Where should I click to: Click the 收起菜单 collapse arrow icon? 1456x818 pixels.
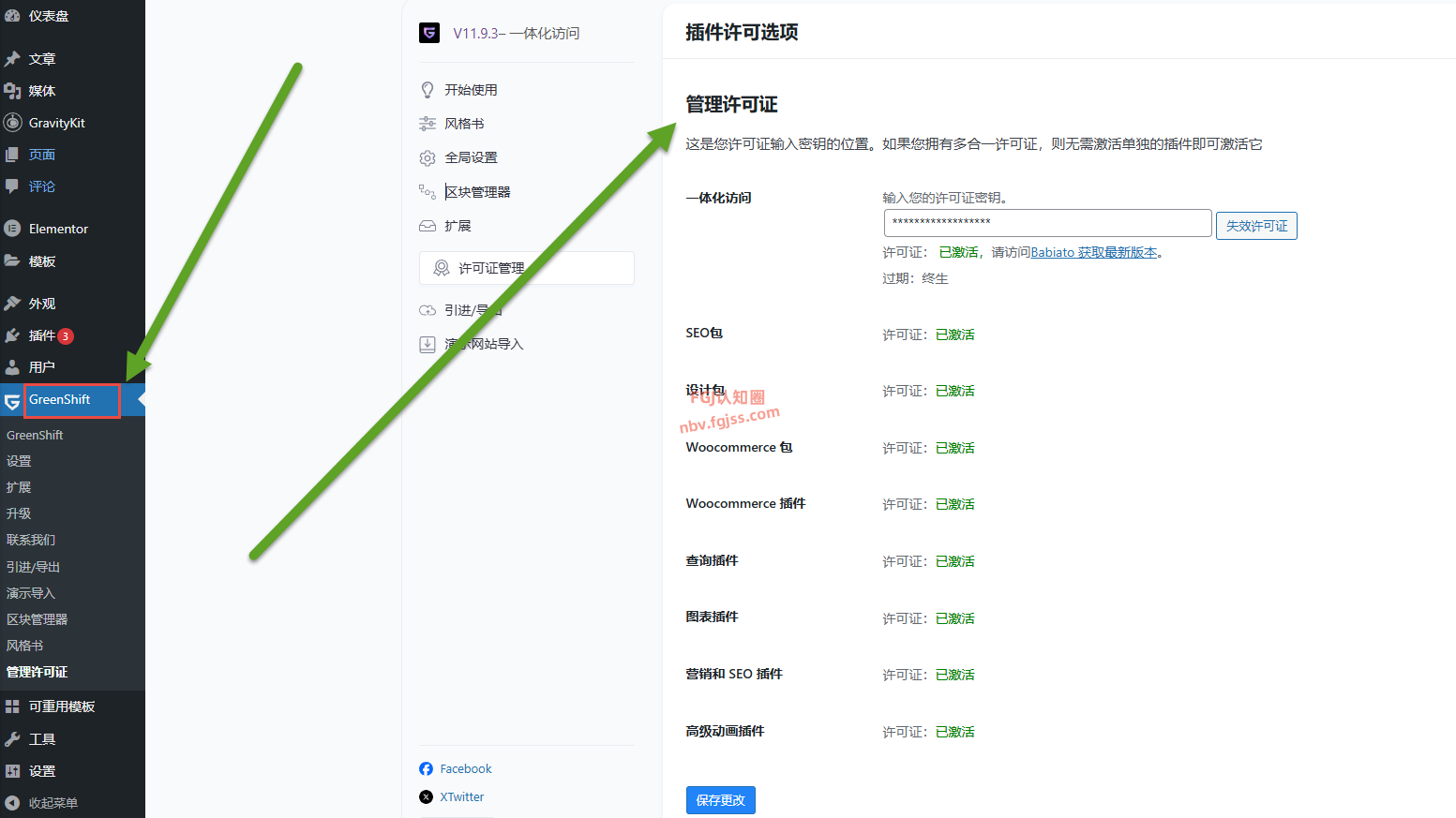tap(12, 803)
